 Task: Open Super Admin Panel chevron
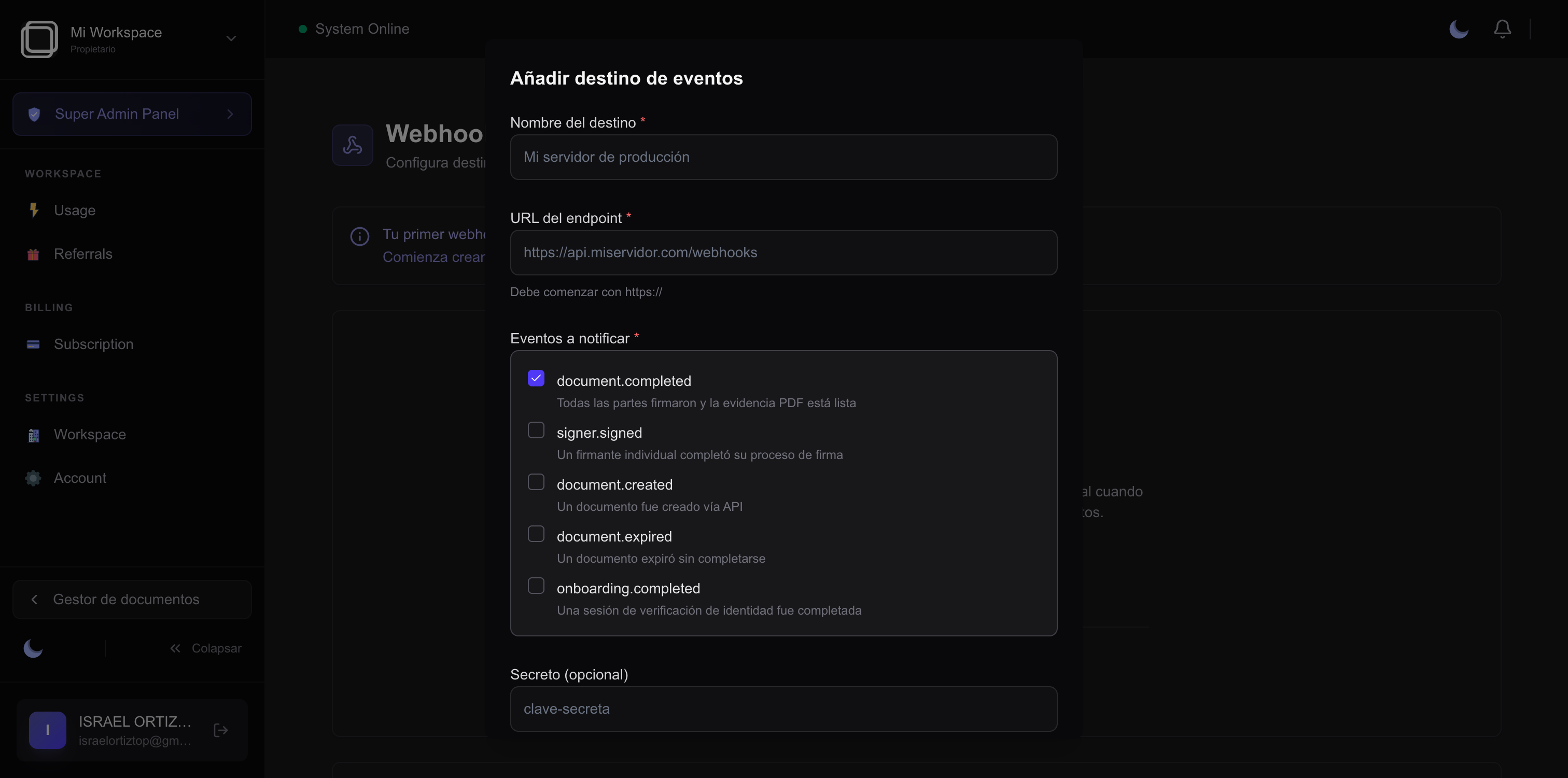pyautogui.click(x=230, y=114)
